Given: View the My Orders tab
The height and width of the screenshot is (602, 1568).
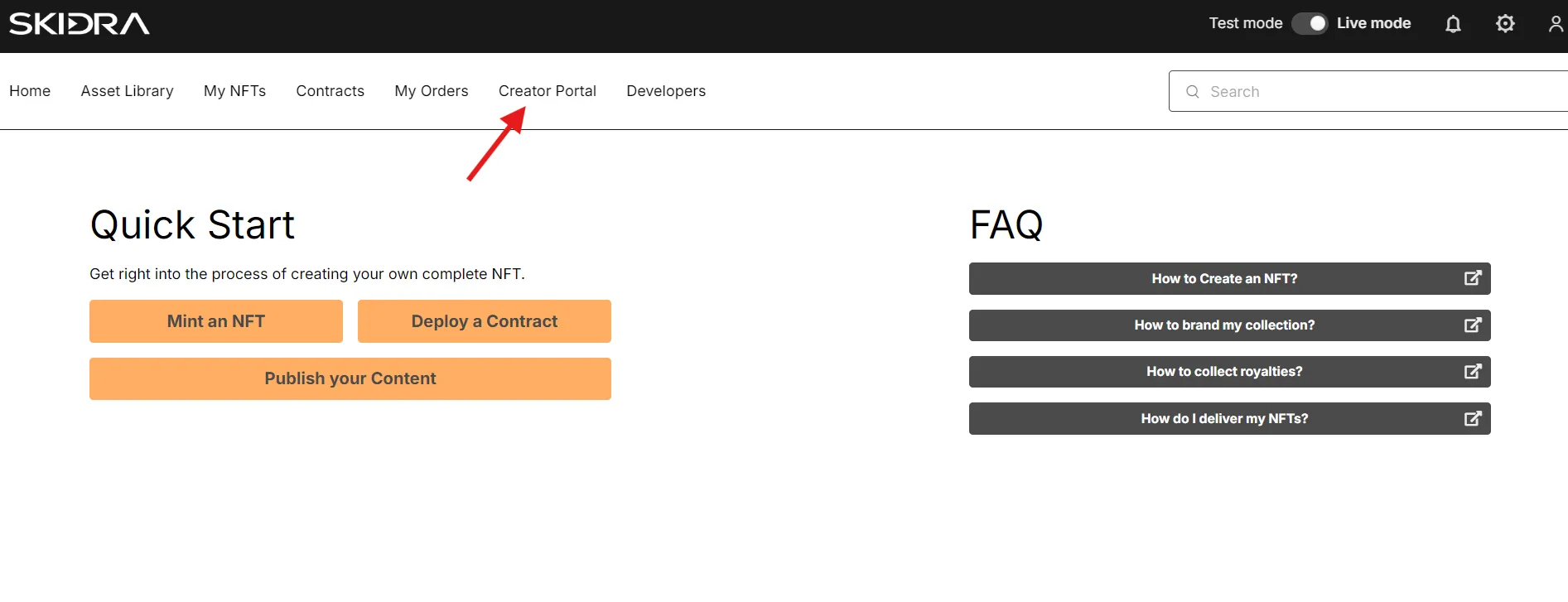Looking at the screenshot, I should coord(431,91).
